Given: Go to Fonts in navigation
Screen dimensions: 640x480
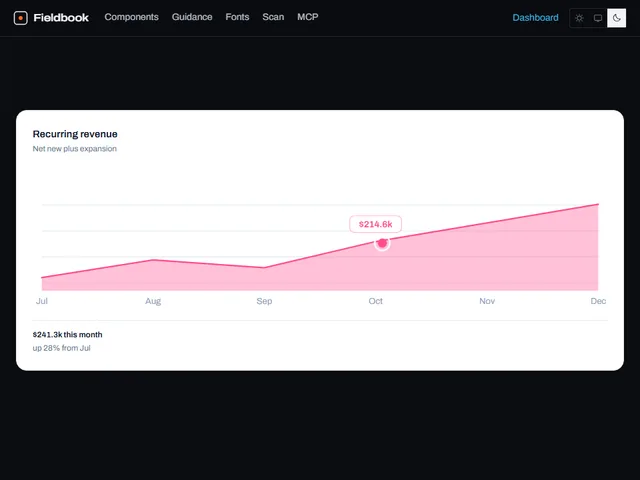Looking at the screenshot, I should pyautogui.click(x=237, y=17).
